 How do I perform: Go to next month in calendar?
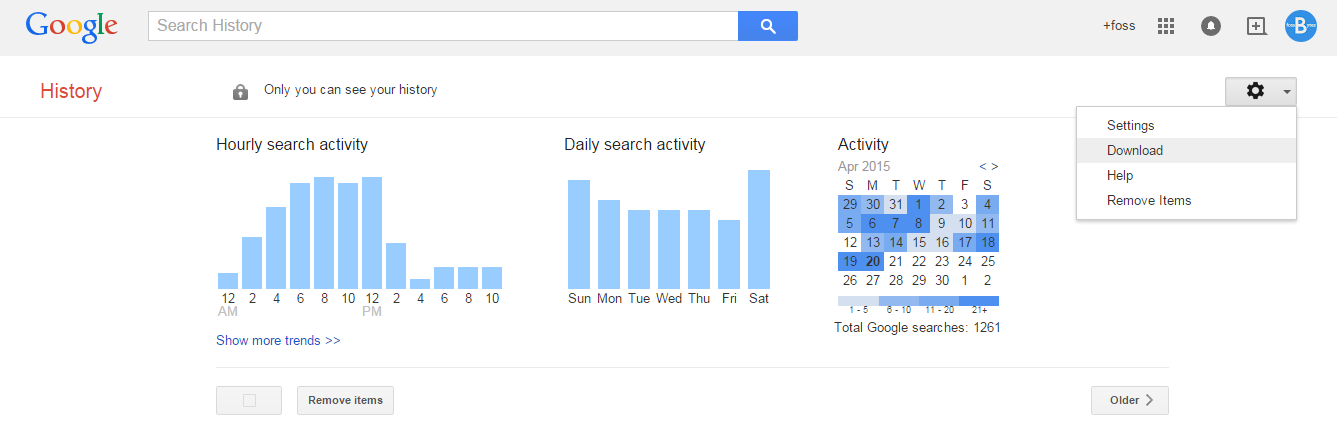click(994, 166)
